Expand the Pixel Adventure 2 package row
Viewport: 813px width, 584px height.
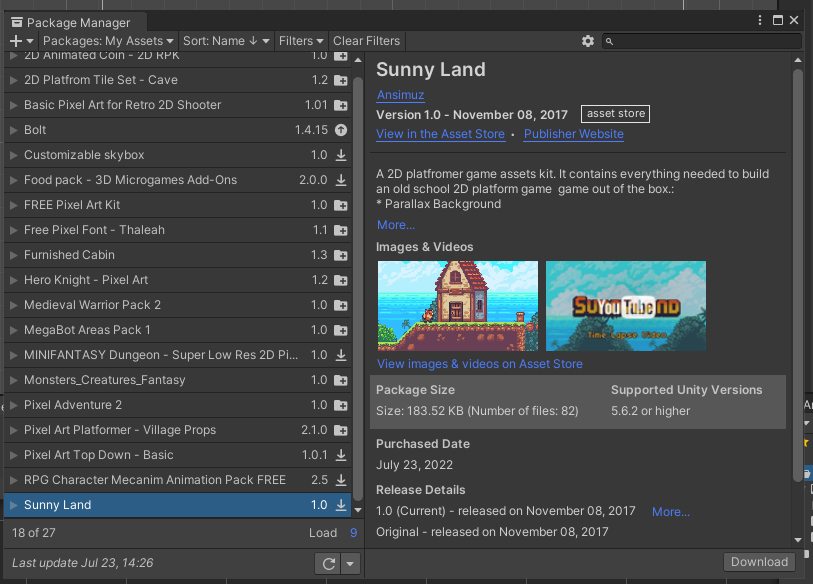click(x=14, y=405)
